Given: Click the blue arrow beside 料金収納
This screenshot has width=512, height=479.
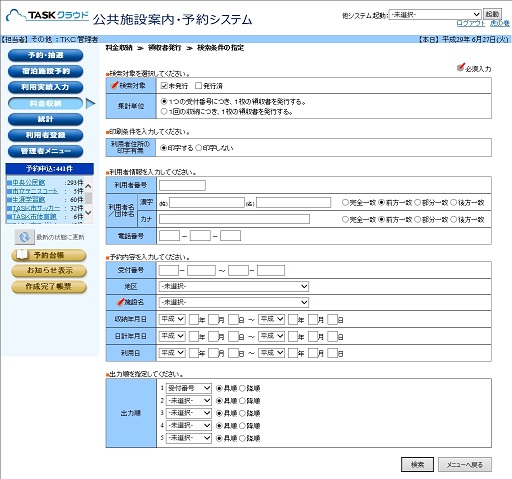Looking at the screenshot, I should click(90, 104).
